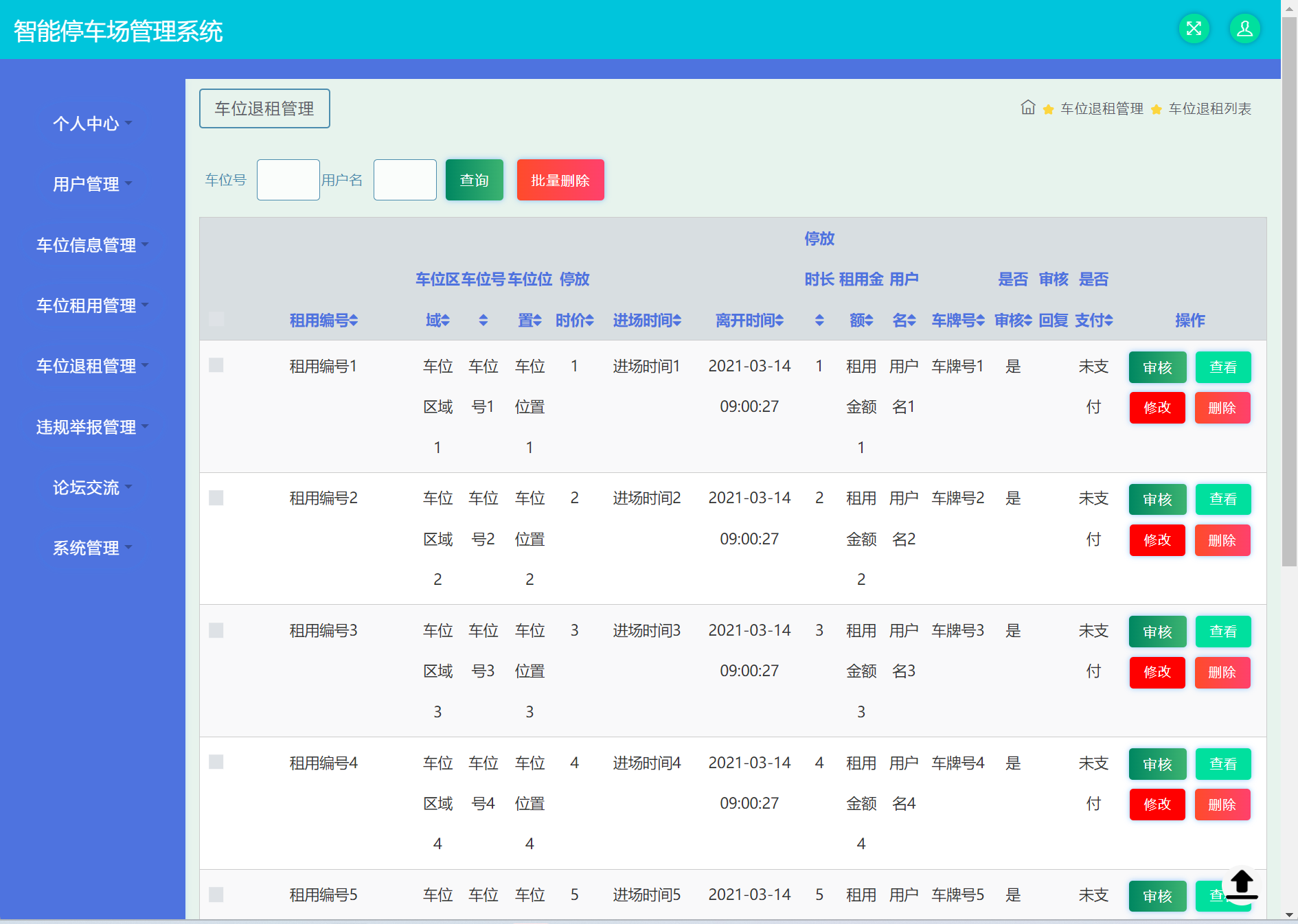Expand the 违规举报管理 sidebar menu
This screenshot has width=1298, height=924.
tap(92, 427)
